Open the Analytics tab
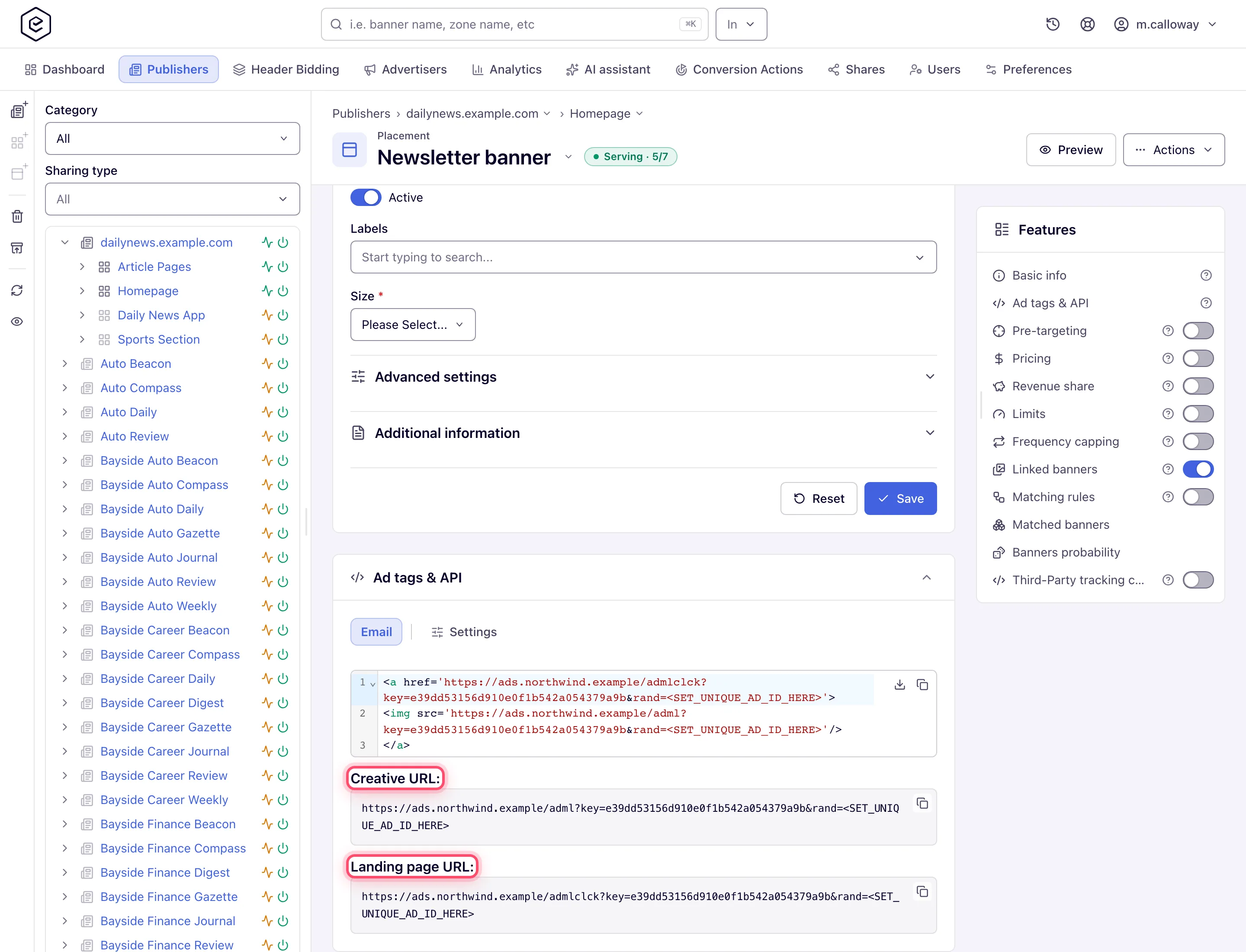The width and height of the screenshot is (1246, 952). (x=507, y=69)
